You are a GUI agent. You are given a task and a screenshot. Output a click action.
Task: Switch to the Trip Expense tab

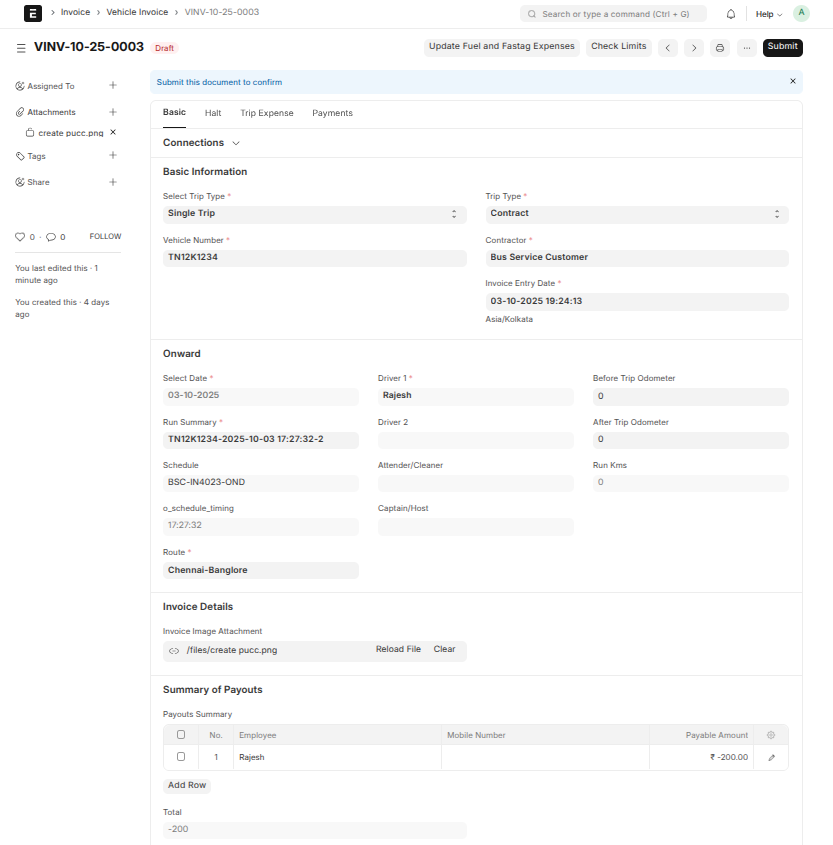pos(267,113)
